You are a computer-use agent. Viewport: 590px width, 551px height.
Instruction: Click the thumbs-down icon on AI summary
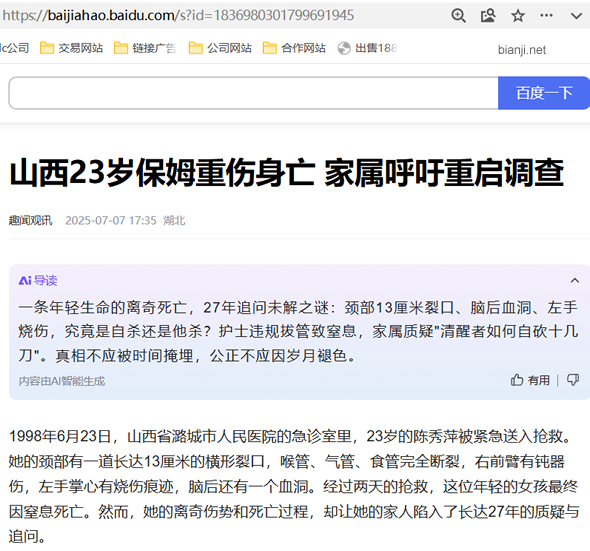pyautogui.click(x=573, y=380)
